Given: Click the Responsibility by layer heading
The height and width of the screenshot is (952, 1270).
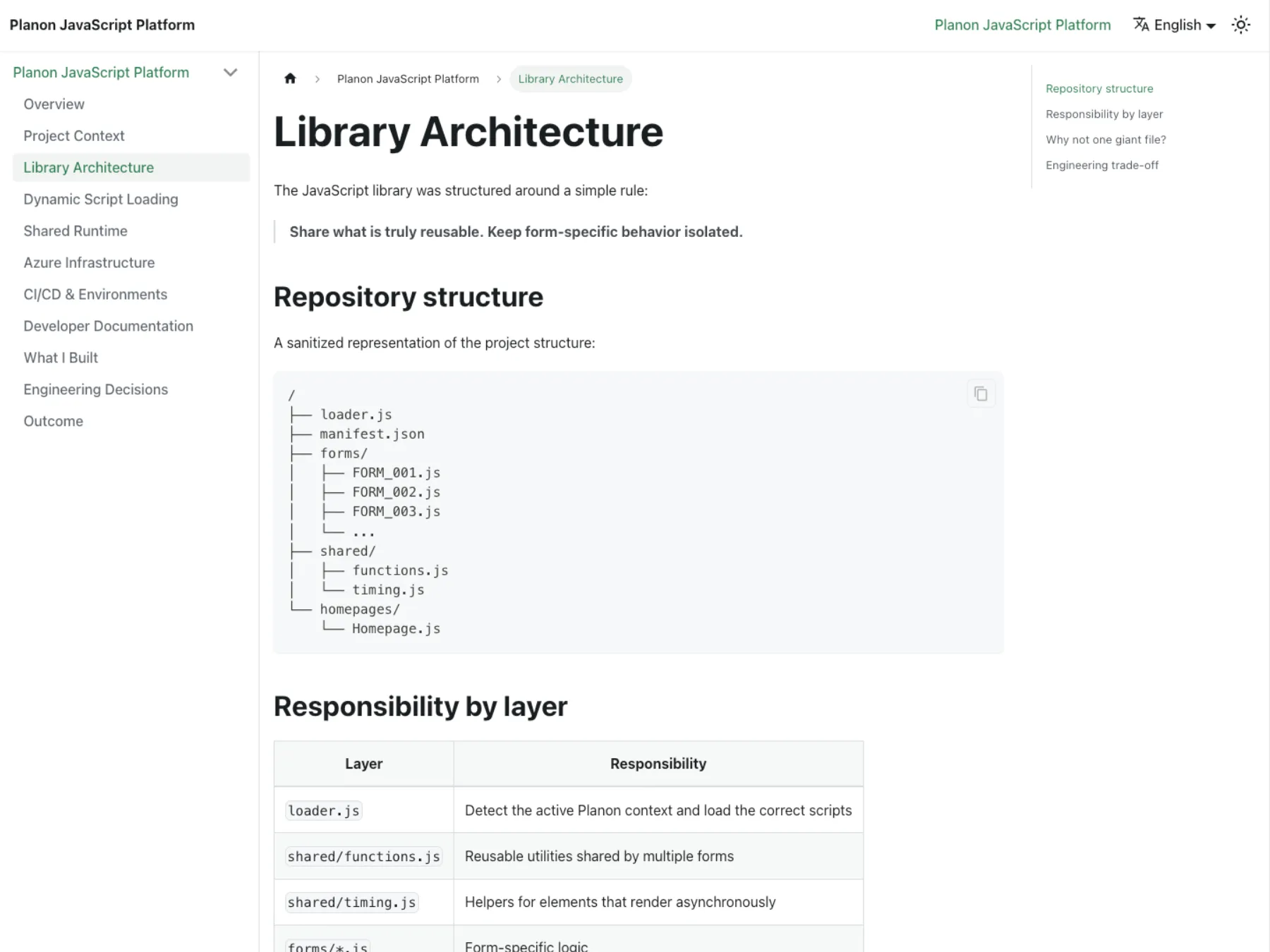Looking at the screenshot, I should click(421, 706).
